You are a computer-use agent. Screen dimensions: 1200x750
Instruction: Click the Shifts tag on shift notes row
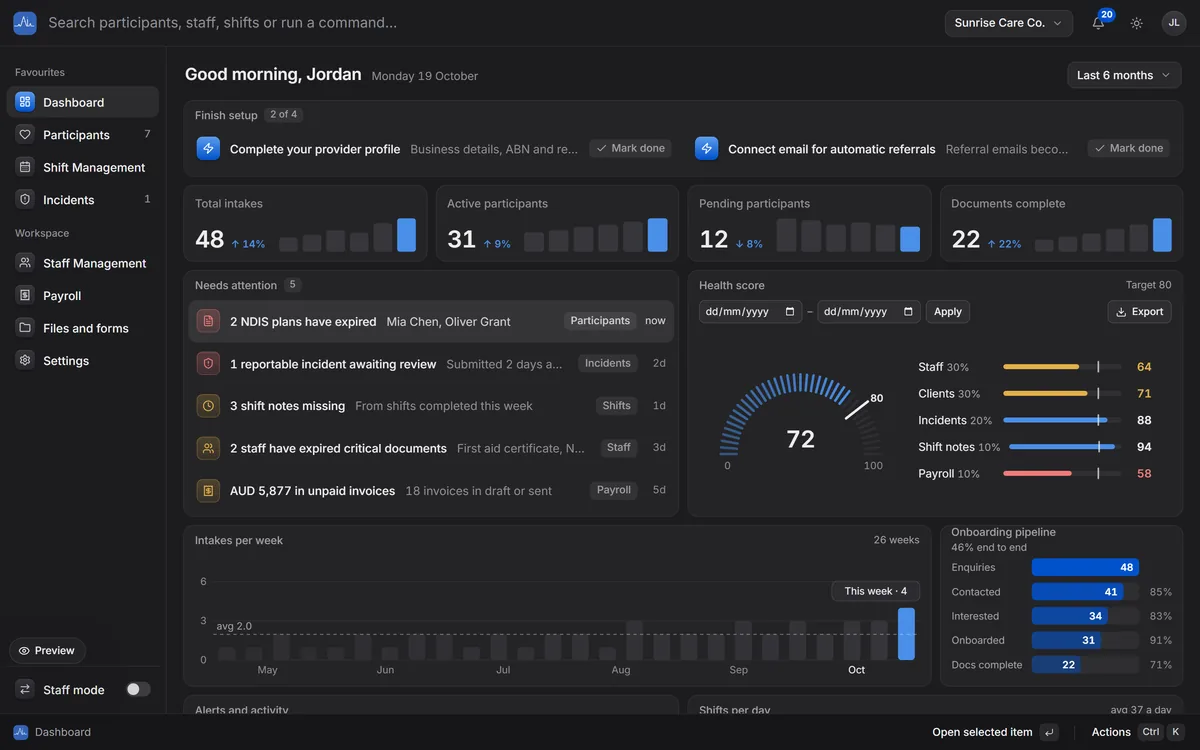[x=617, y=405]
